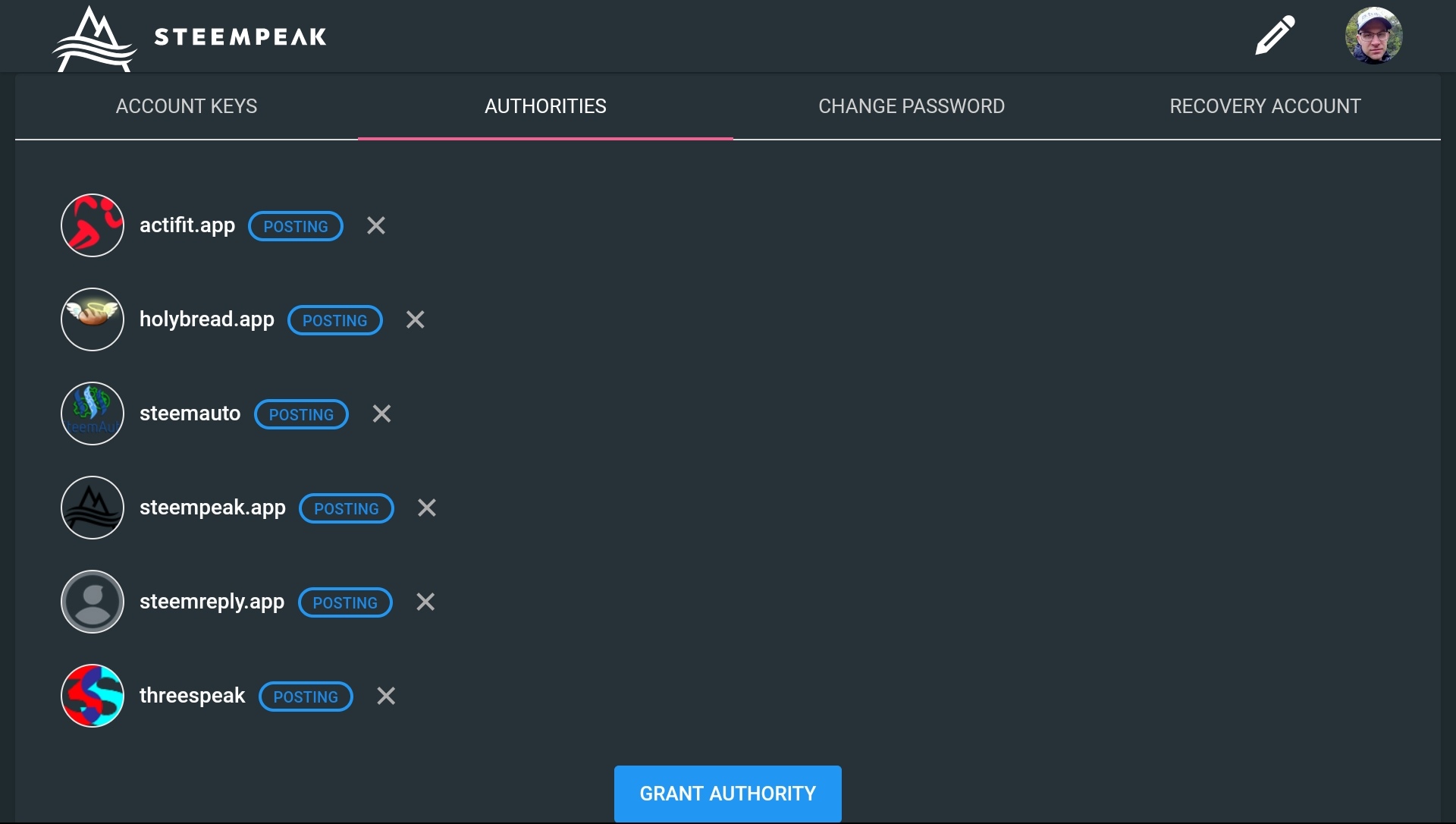Image resolution: width=1456 pixels, height=824 pixels.
Task: Click the STEEMPEAK brand text
Action: 240,36
